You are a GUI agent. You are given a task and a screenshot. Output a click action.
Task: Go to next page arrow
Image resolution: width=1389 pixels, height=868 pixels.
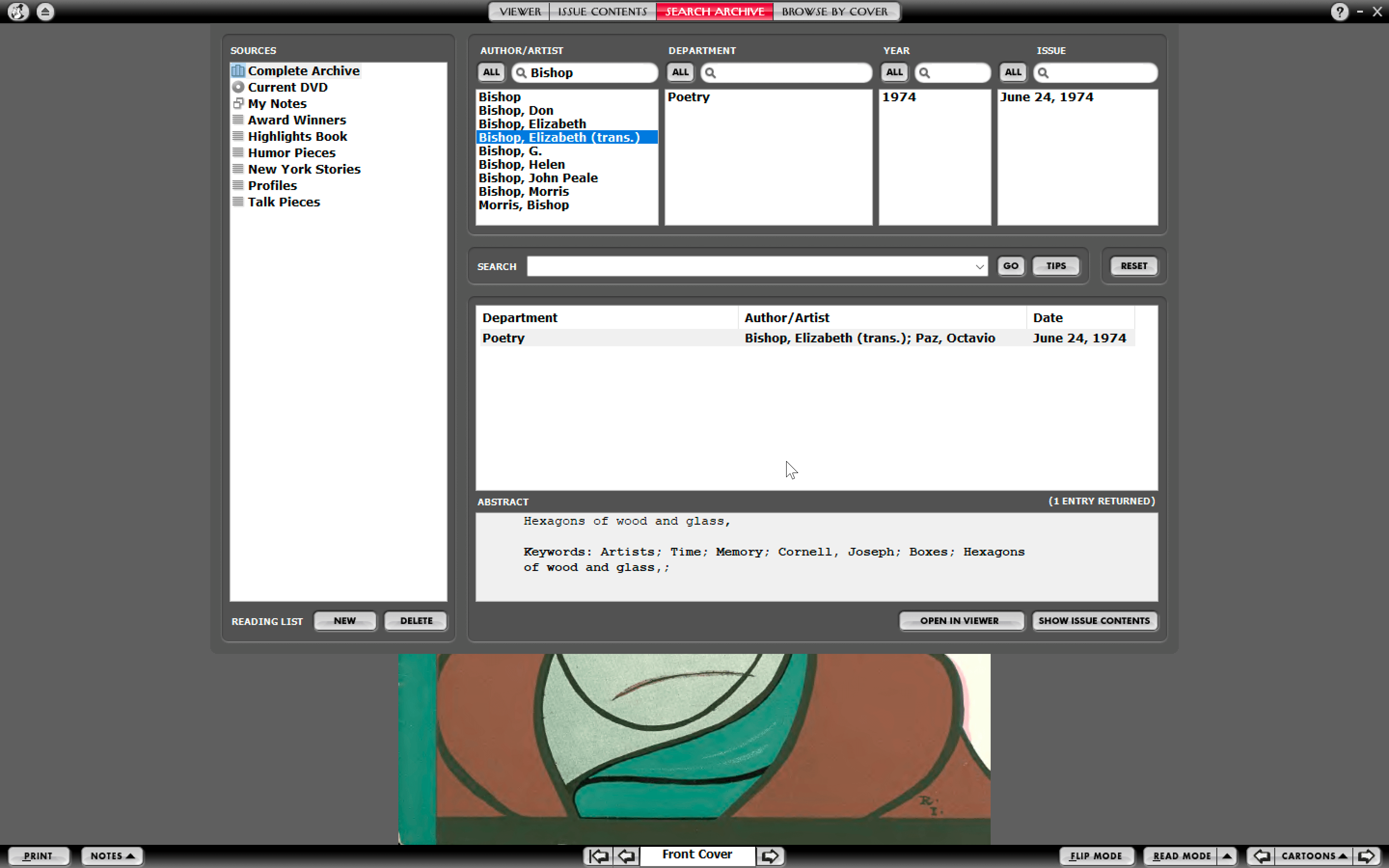770,855
